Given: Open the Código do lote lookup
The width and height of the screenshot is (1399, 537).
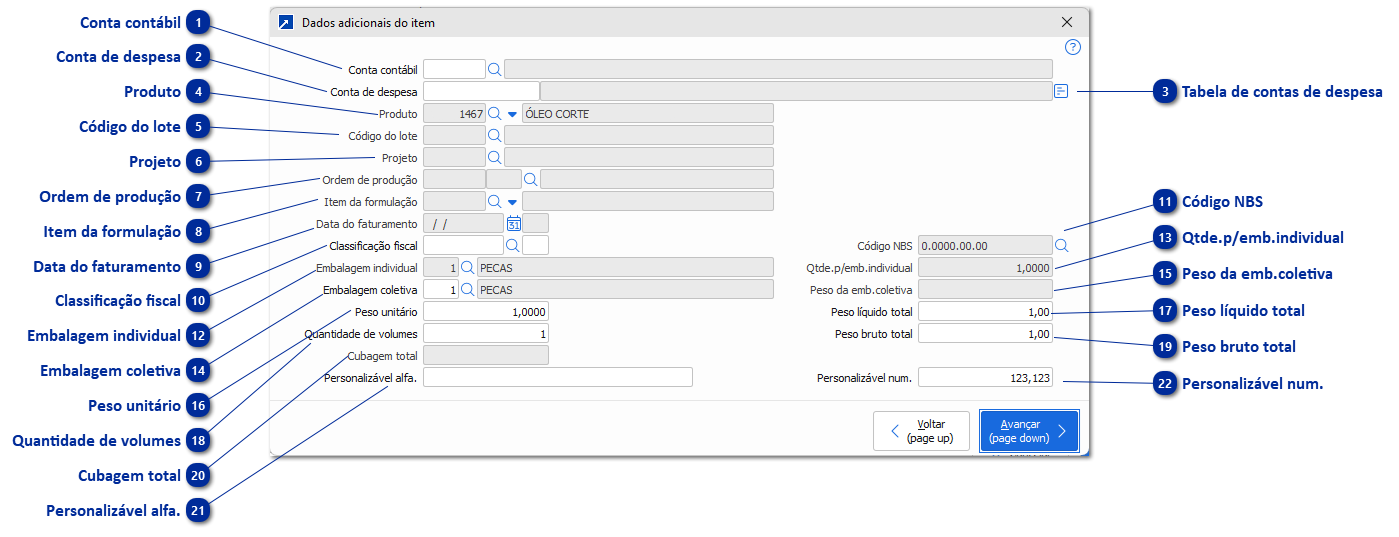Looking at the screenshot, I should [x=494, y=135].
